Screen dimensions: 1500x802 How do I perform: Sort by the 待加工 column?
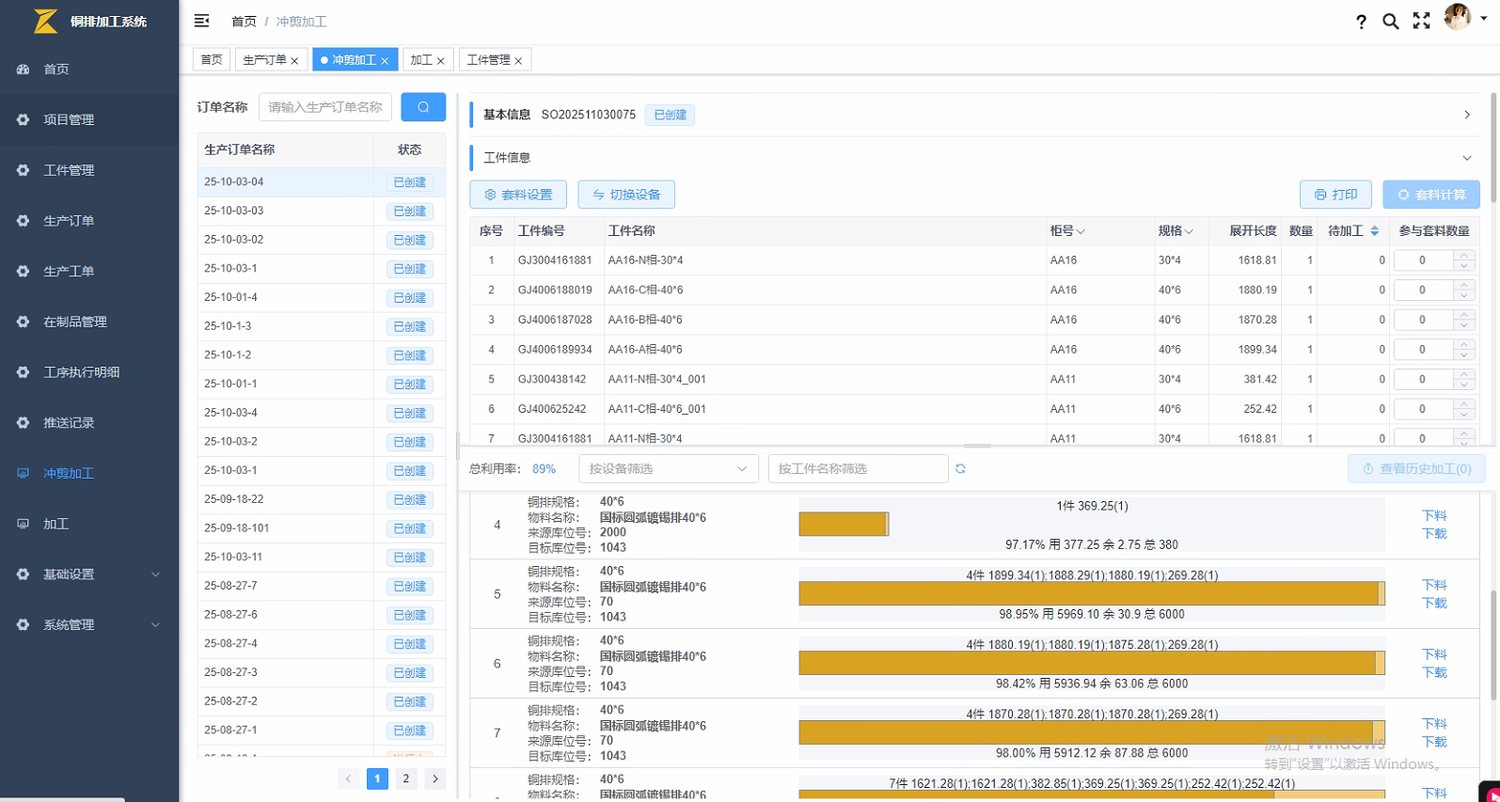[1374, 231]
